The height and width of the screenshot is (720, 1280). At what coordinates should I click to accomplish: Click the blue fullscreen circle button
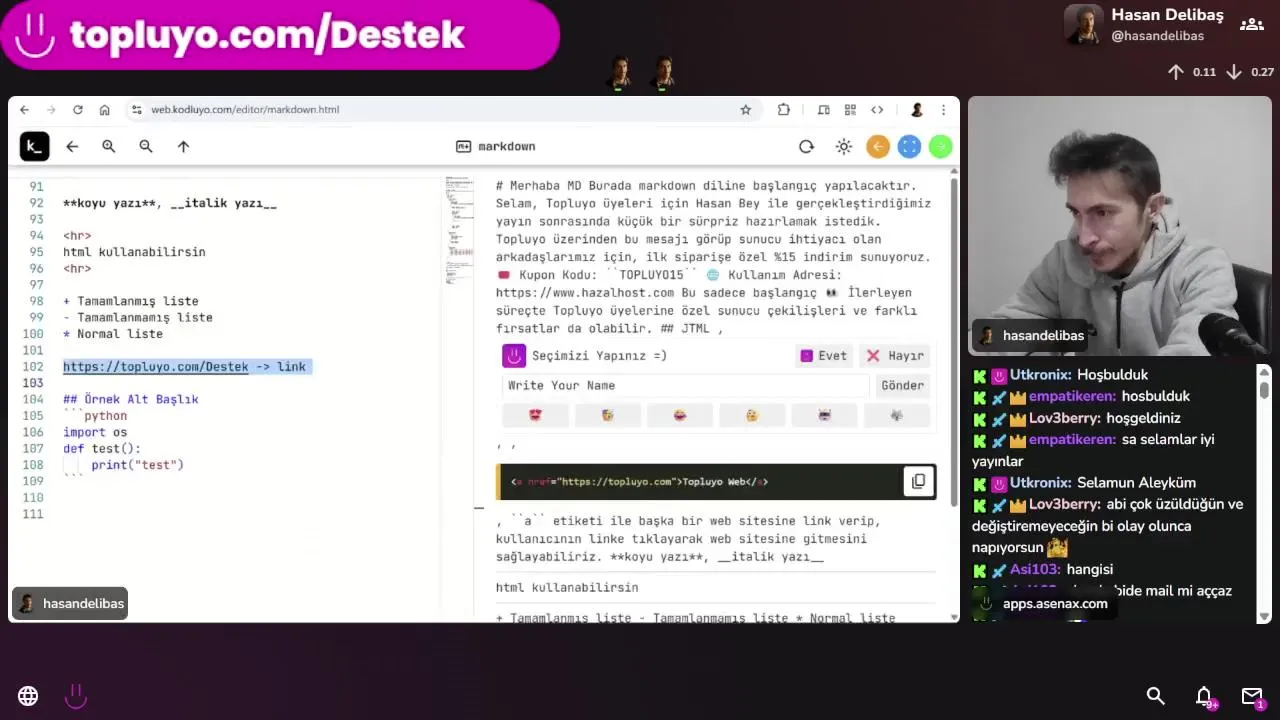(x=909, y=147)
